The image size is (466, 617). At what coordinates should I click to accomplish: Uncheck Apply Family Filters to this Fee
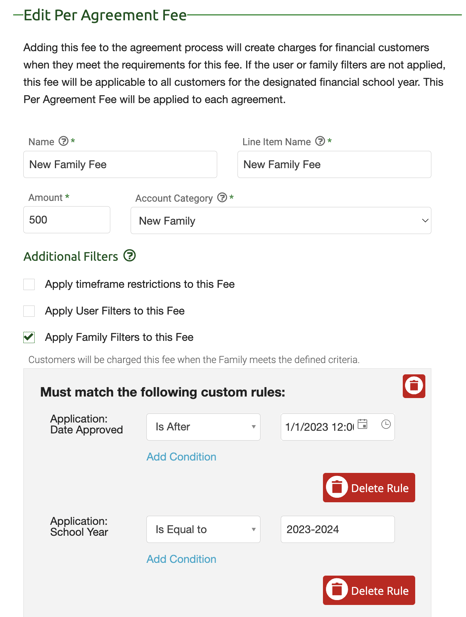pyautogui.click(x=29, y=337)
